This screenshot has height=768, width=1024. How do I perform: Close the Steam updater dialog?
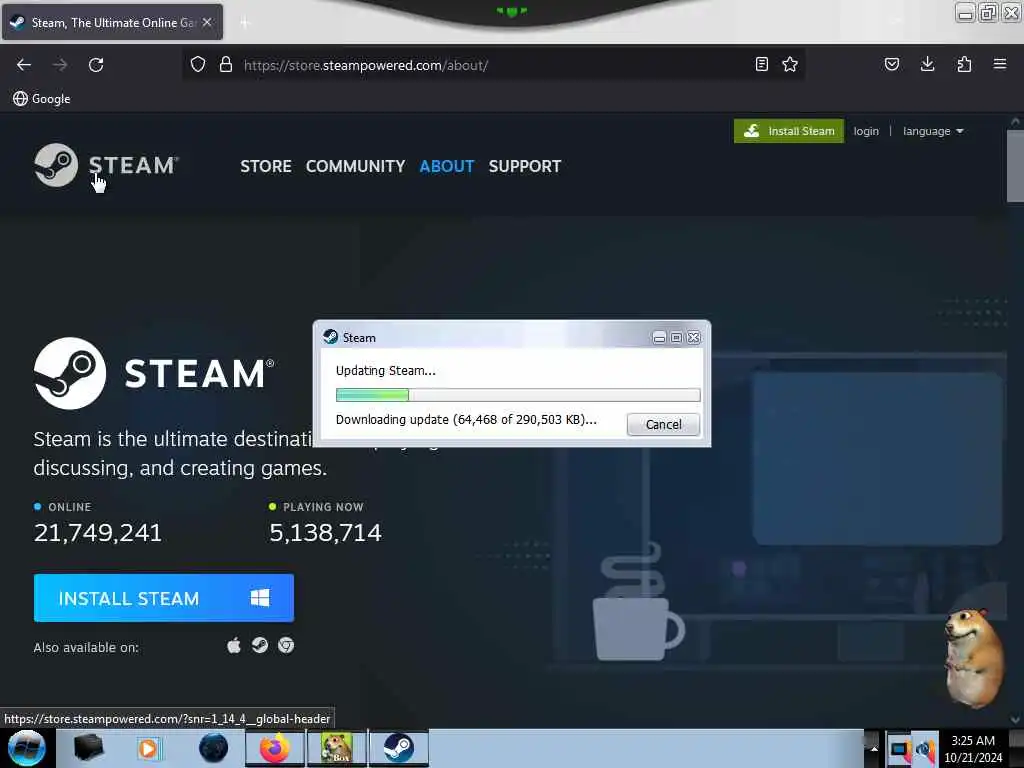point(694,338)
